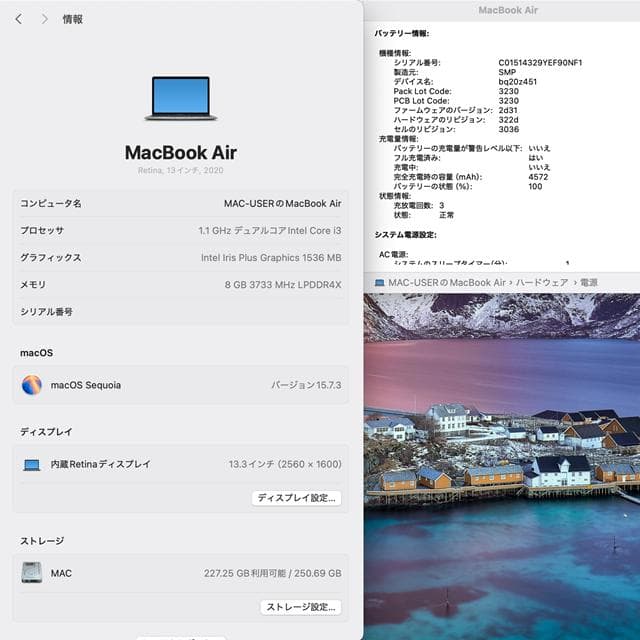Image resolution: width=640 pixels, height=640 pixels.
Task: Click the MacBook Air laptop illustration
Action: coord(181,98)
